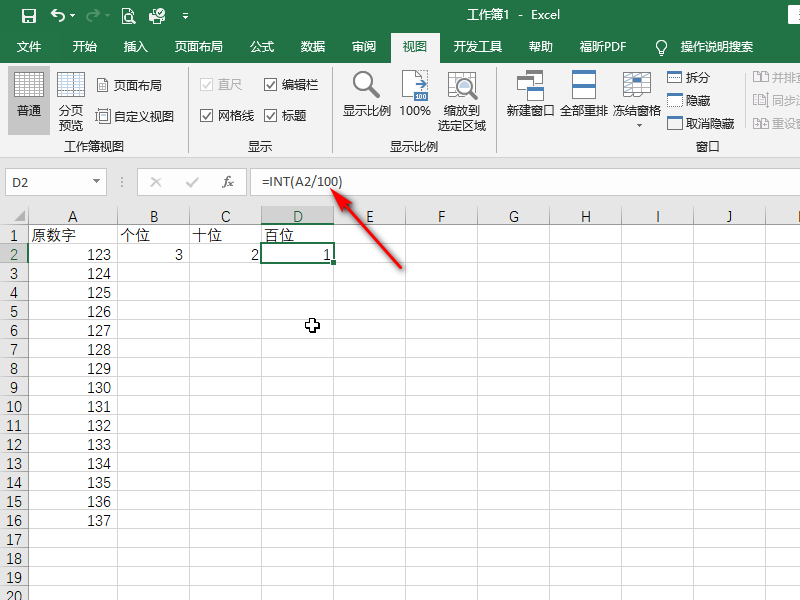Click 全部重排 arrange all icon
This screenshot has width=800, height=600.
point(584,94)
